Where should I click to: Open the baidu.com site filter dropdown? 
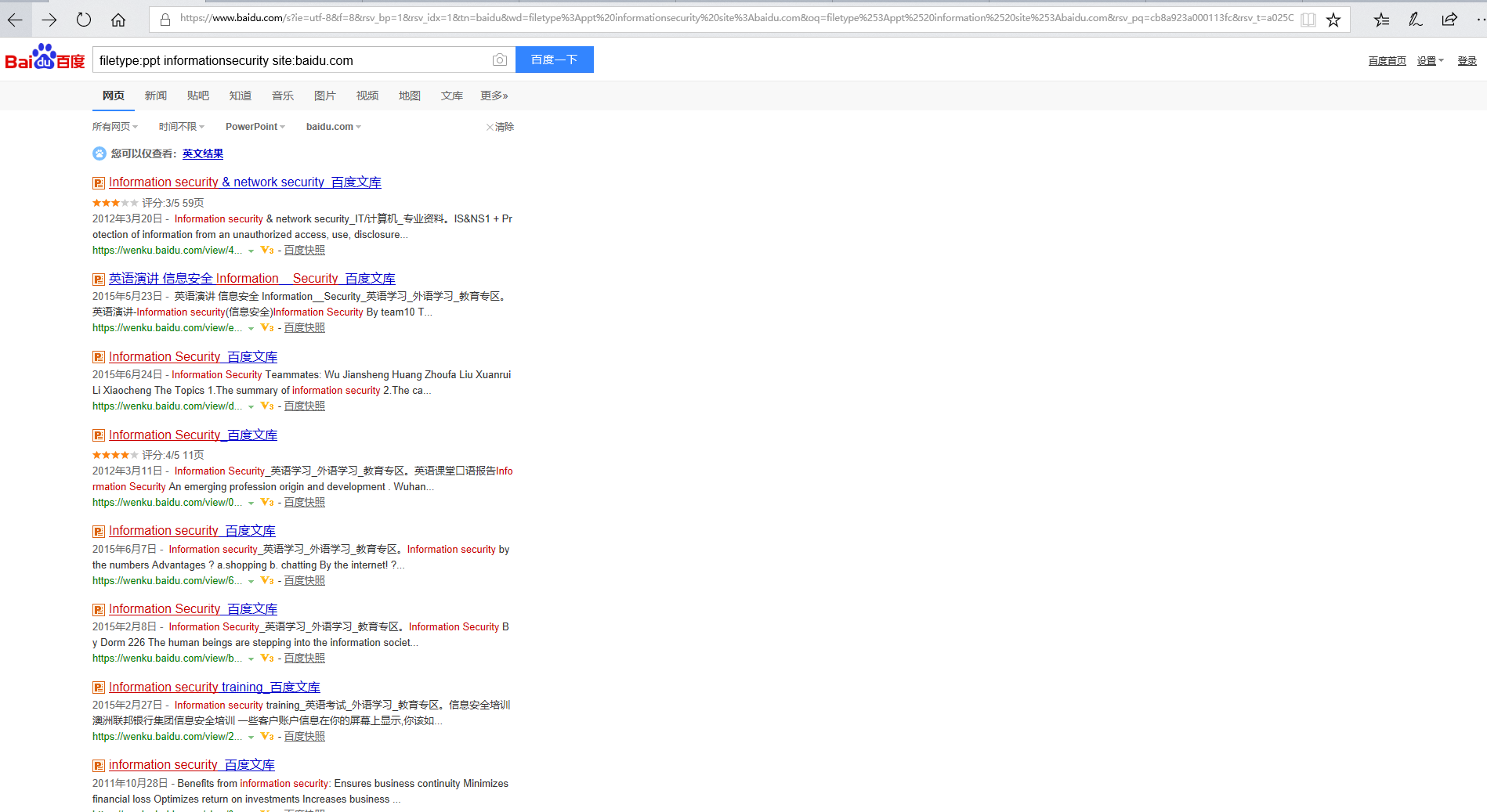pos(333,127)
